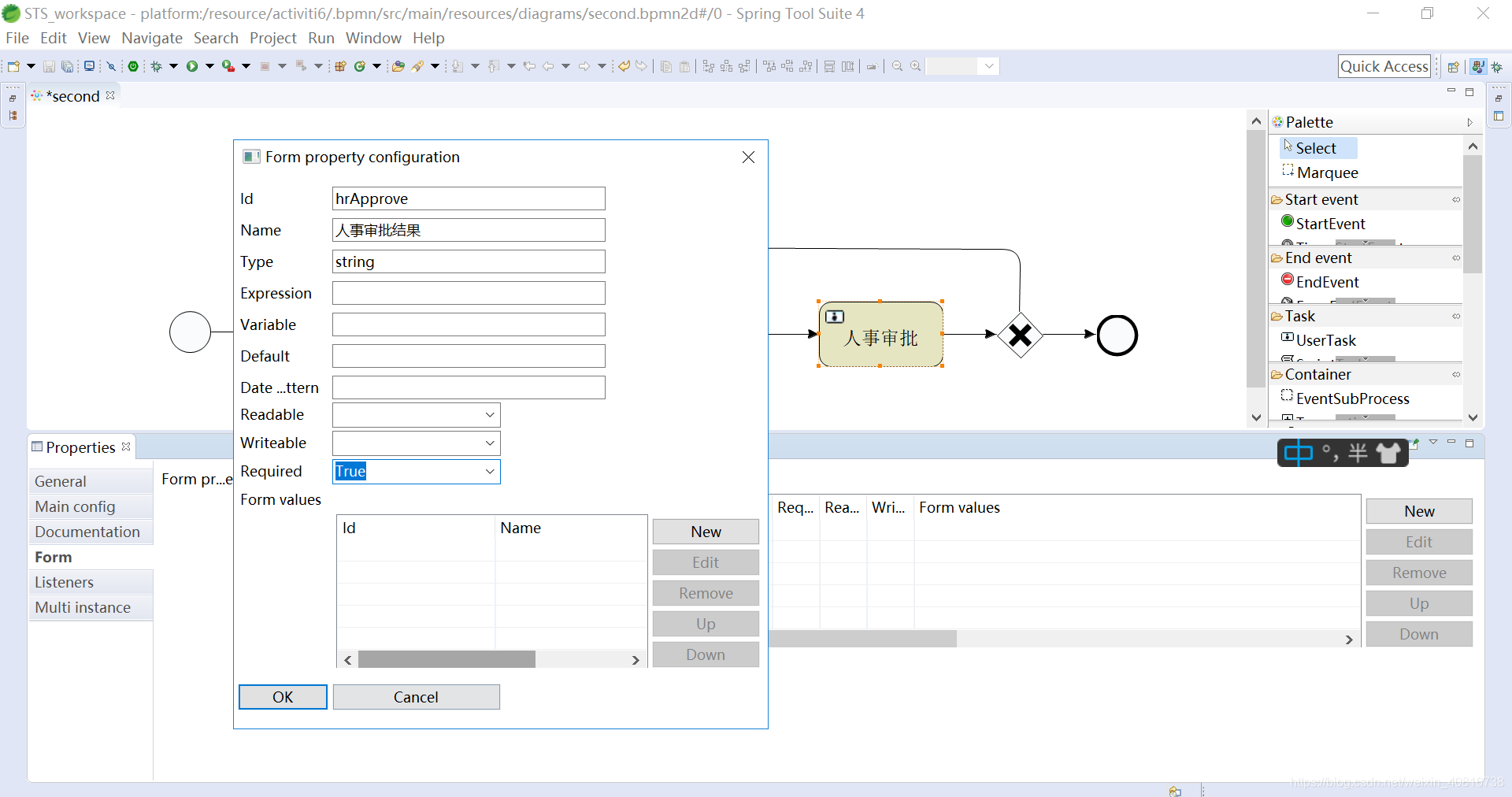Click the Form values horizontal scrollbar thumb
Screen dimensions: 1512x797
[x=447, y=660]
